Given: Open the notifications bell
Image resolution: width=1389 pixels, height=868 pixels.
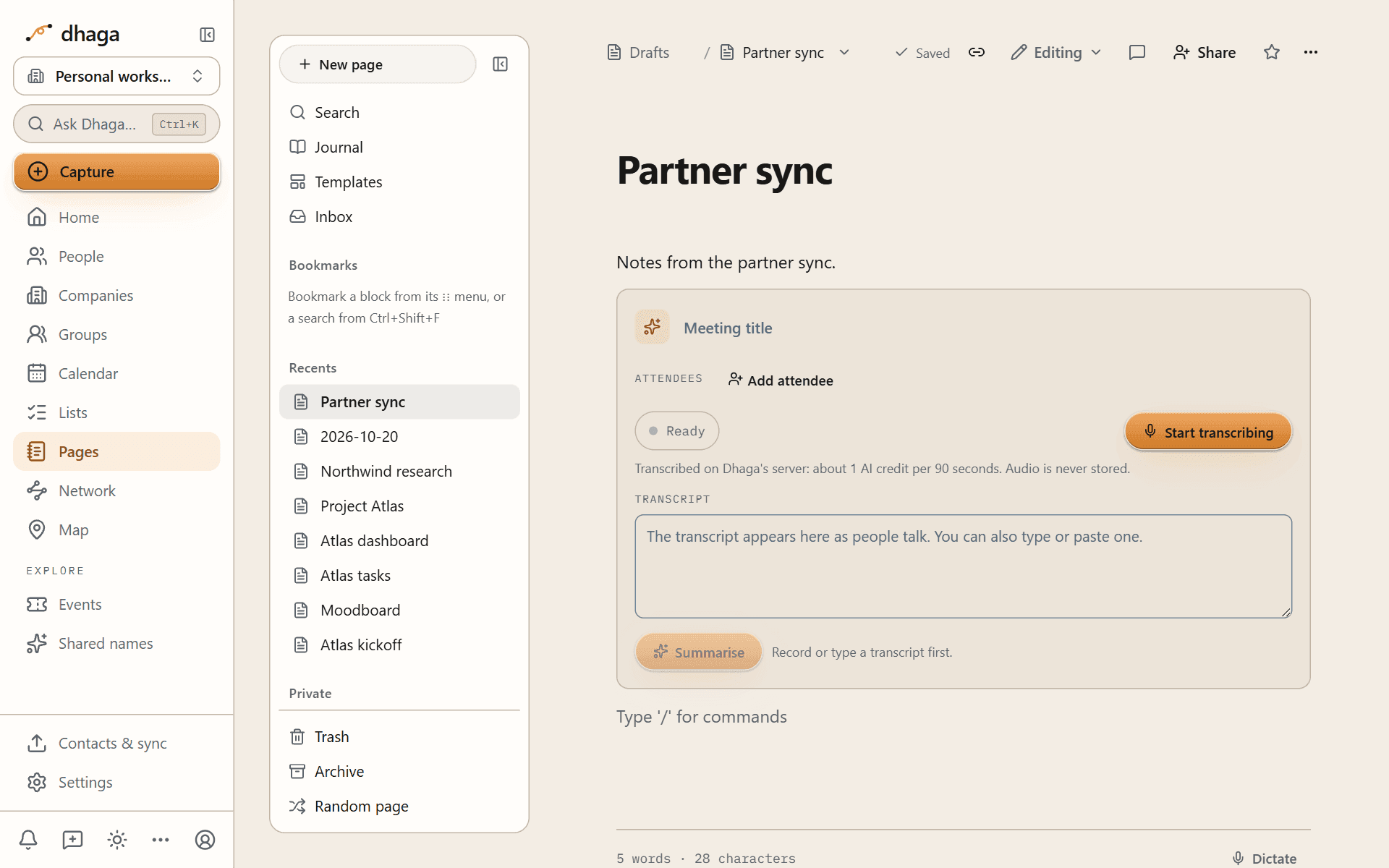Looking at the screenshot, I should point(28,840).
